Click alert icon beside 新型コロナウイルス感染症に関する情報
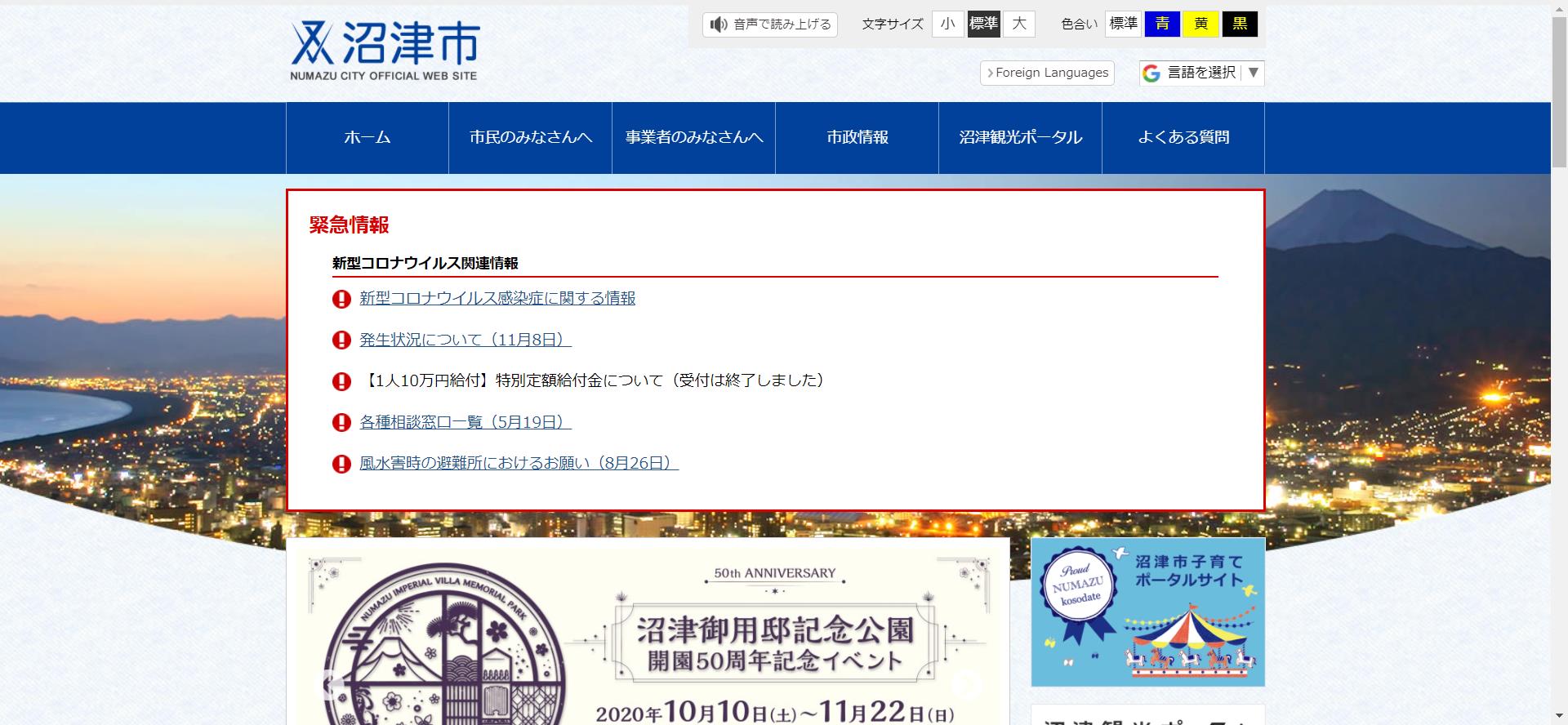Image resolution: width=1568 pixels, height=725 pixels. click(341, 300)
